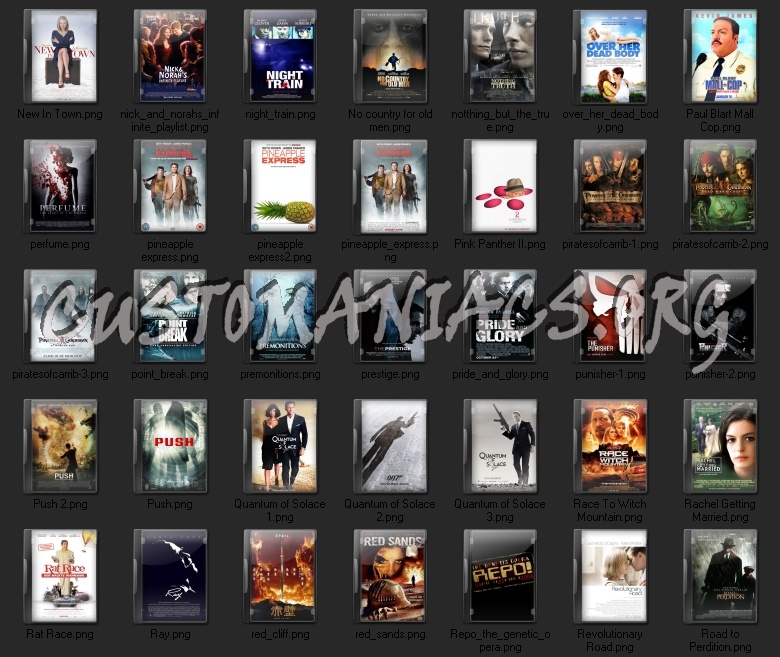The image size is (780, 657).
Task: Select the red-lettered PUSH cover icon
Action: pos(170,446)
